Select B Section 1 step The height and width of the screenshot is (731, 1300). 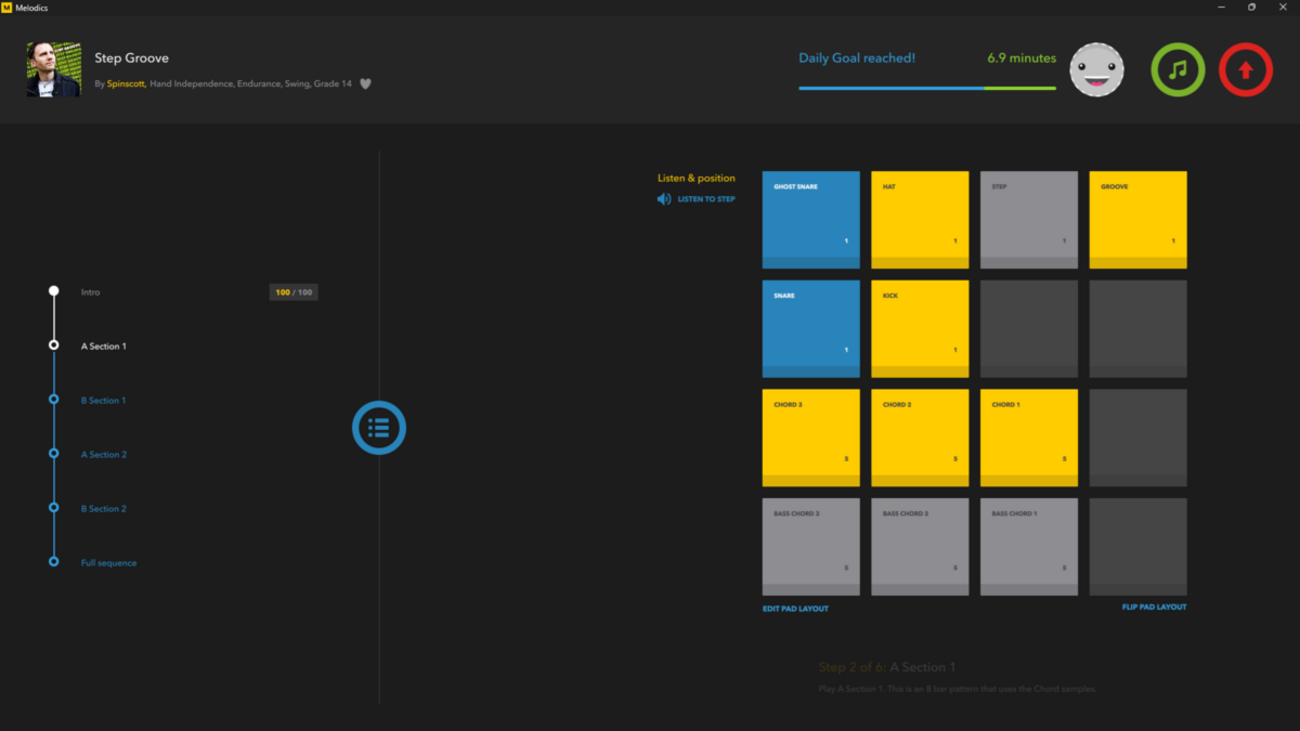tap(103, 400)
